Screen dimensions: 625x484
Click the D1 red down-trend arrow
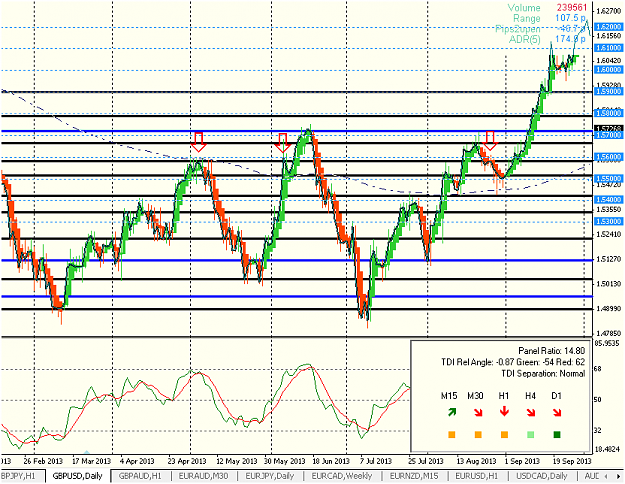[557, 412]
